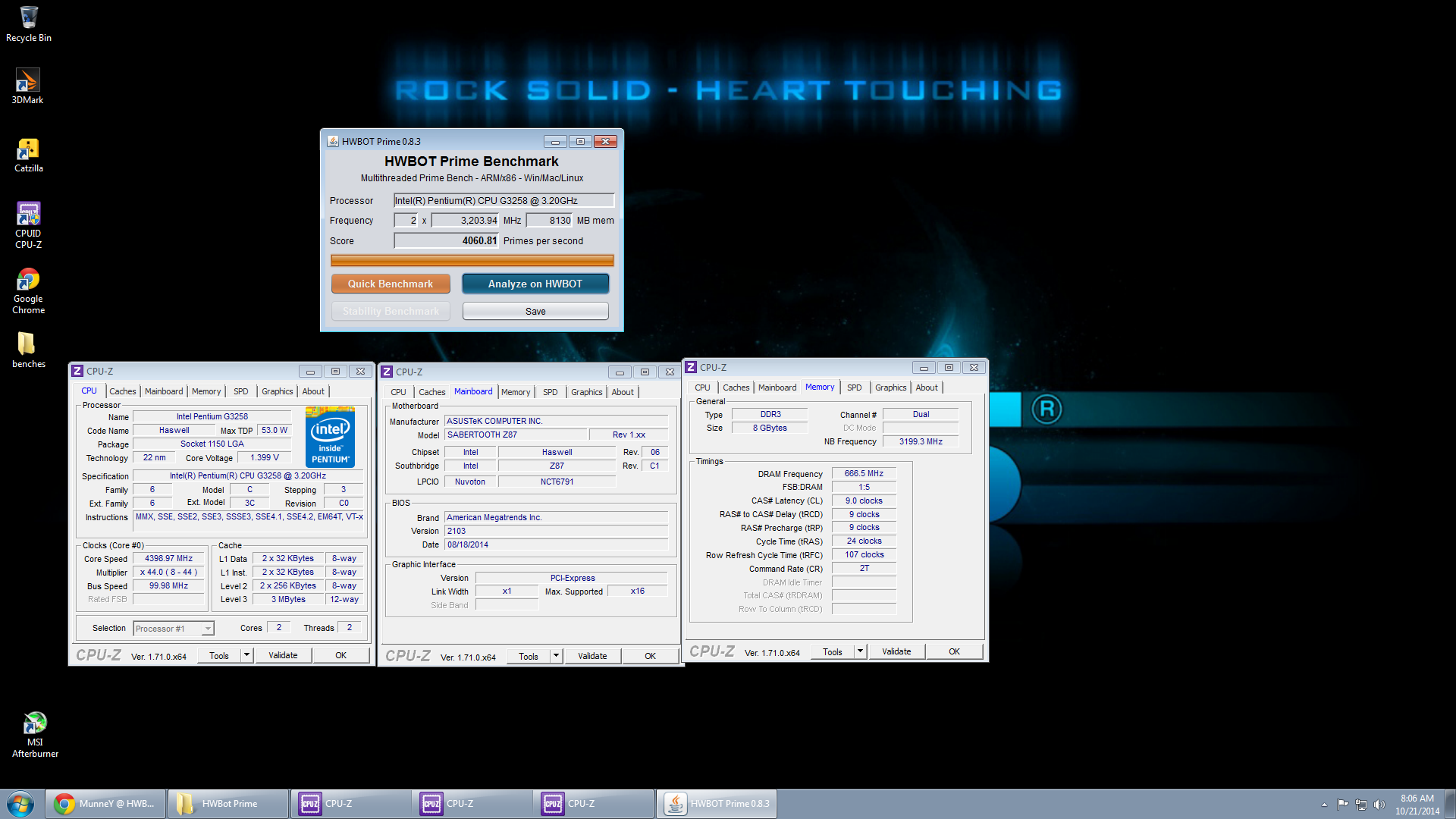Click the CPU-Z Memory window title icon
The image size is (1456, 819).
click(691, 367)
